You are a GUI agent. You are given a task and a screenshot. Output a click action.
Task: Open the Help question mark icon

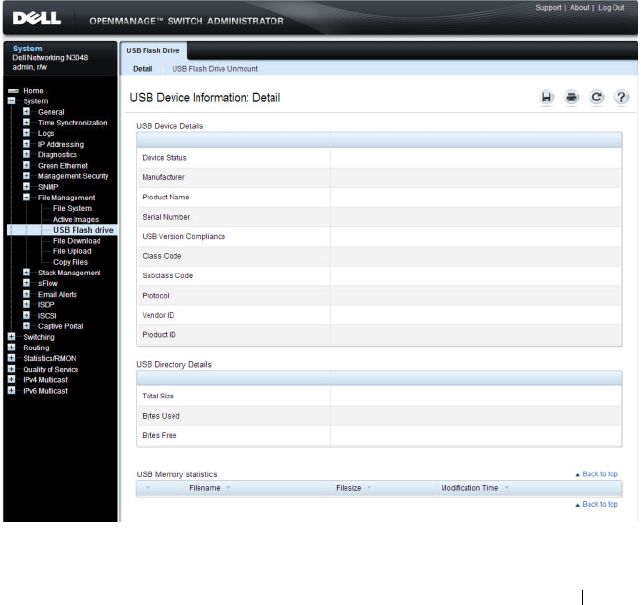(x=621, y=97)
